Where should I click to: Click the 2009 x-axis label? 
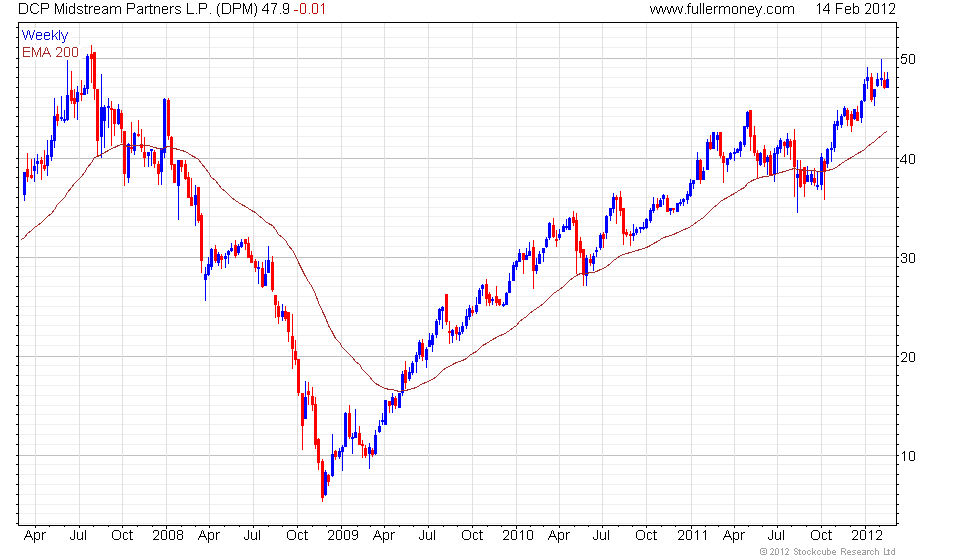(343, 536)
